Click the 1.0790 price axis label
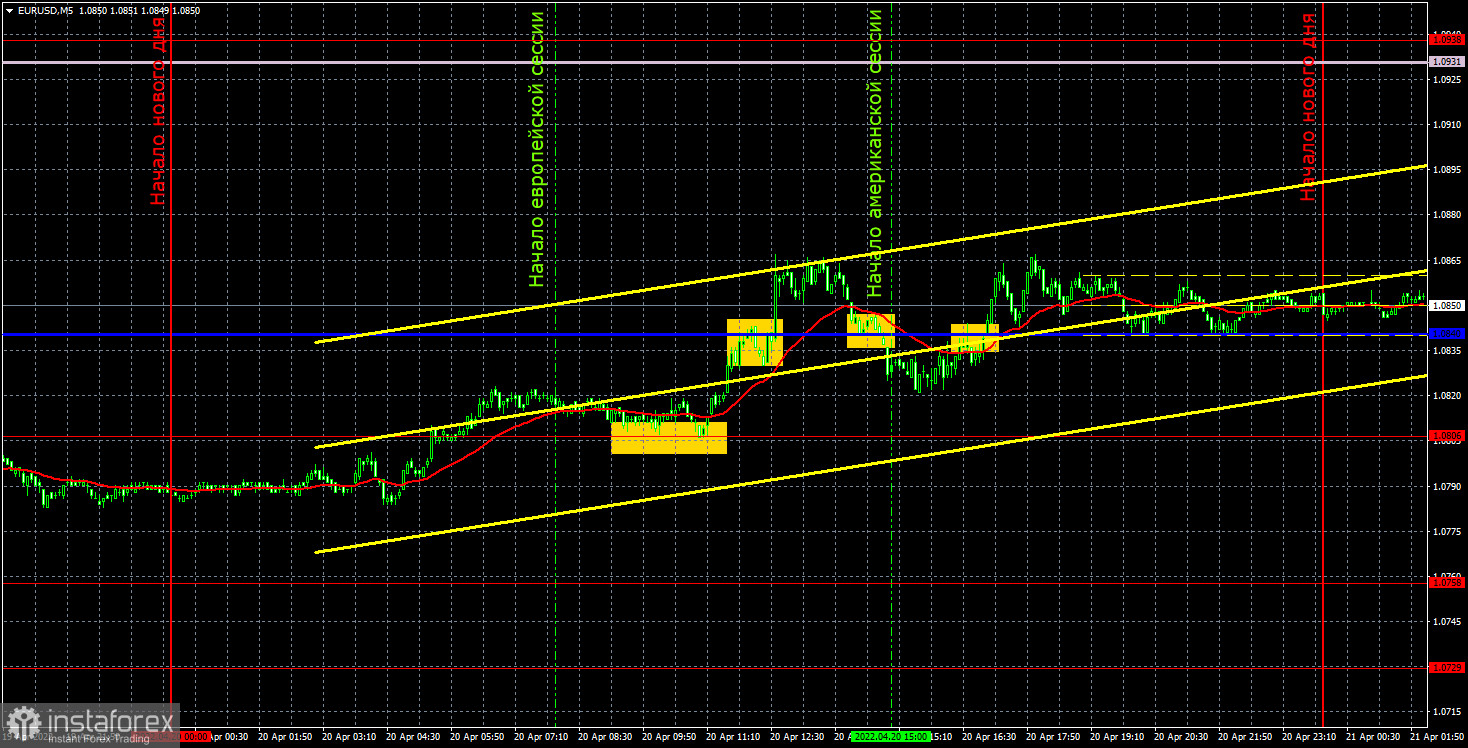 [1447, 486]
